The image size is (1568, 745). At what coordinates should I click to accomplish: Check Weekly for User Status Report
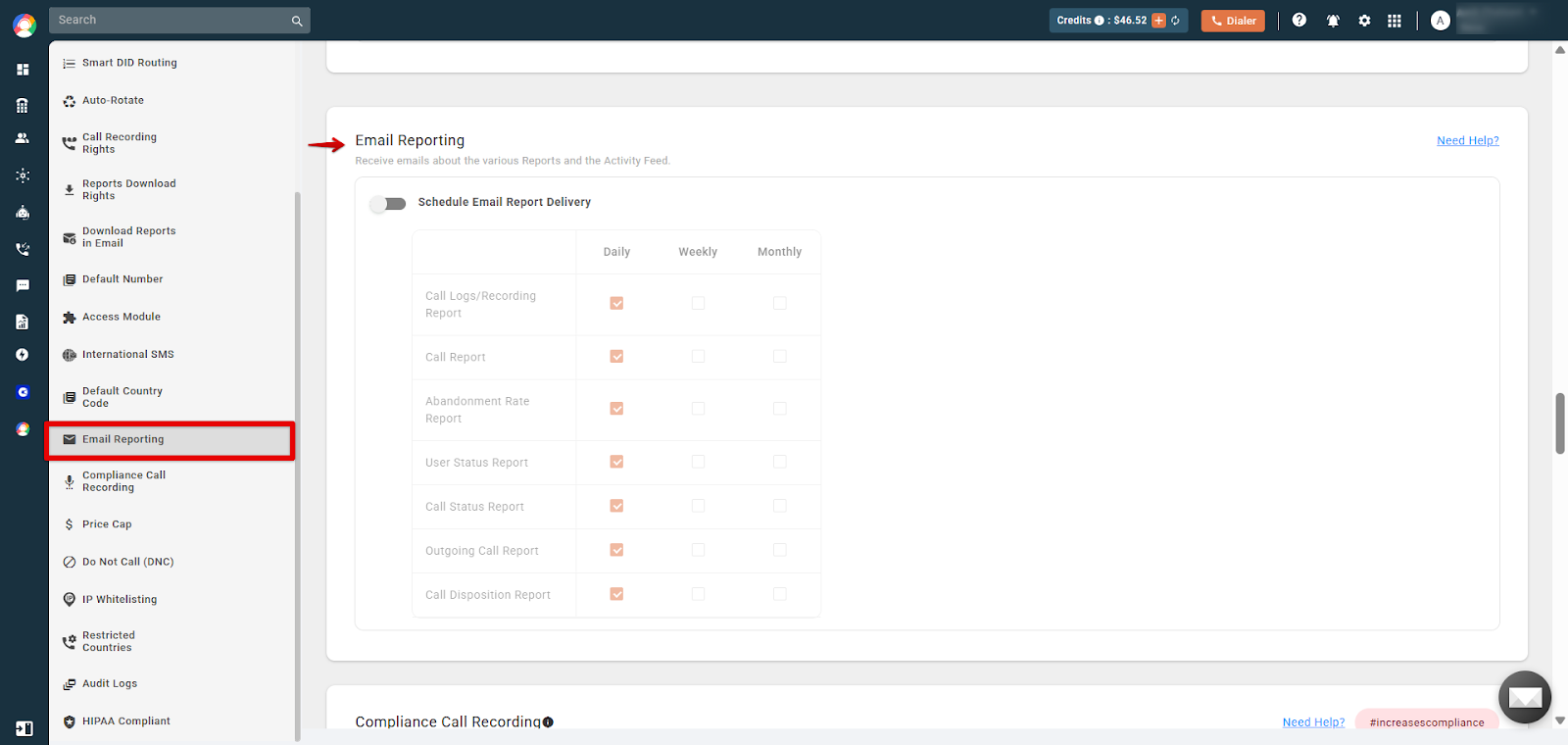tap(698, 462)
